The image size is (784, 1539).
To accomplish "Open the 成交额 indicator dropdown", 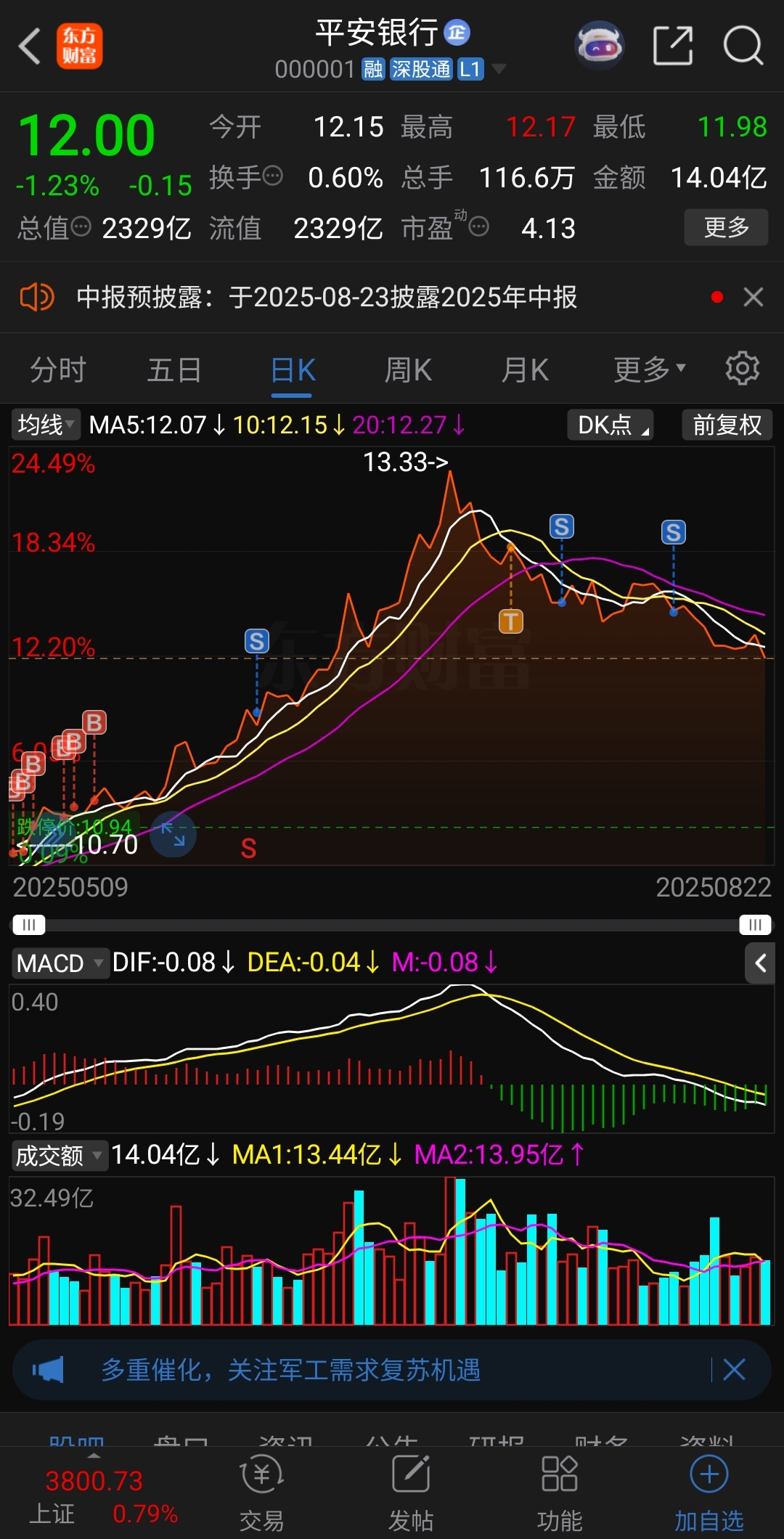I will point(60,1155).
